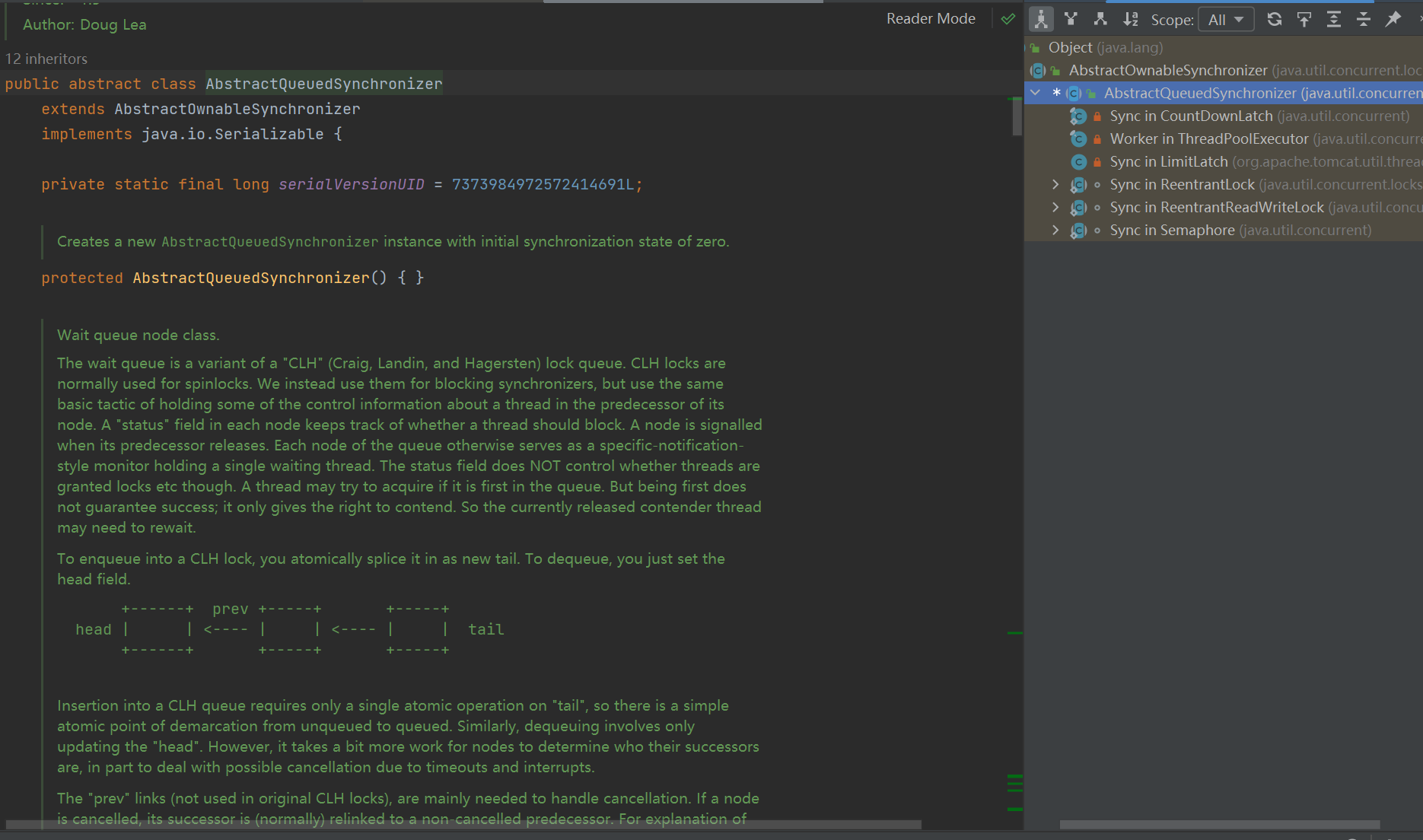
Task: Select Worker in ThreadPoolExecutor row
Action: [1224, 138]
